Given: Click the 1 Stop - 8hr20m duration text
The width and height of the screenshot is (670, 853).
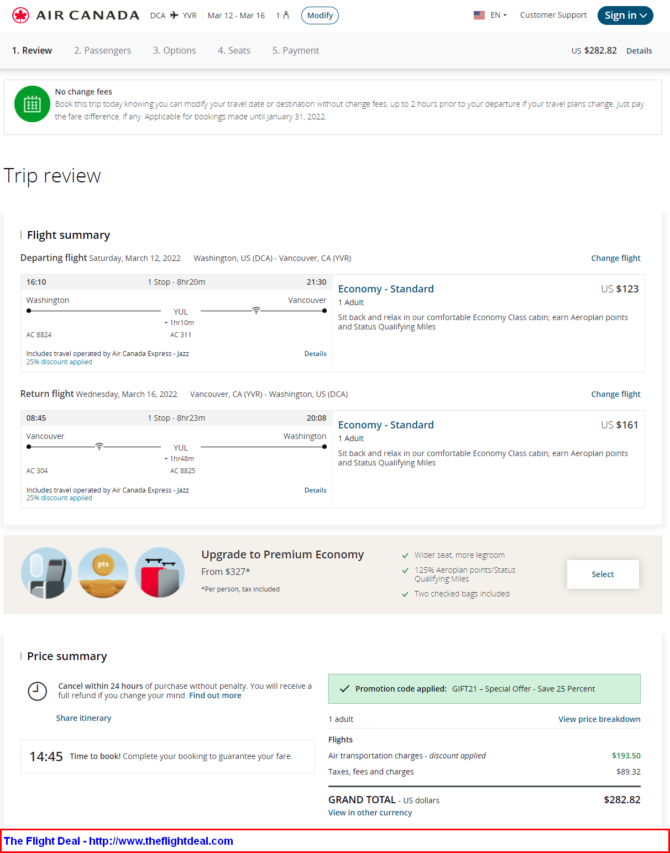Looking at the screenshot, I should click(x=176, y=282).
